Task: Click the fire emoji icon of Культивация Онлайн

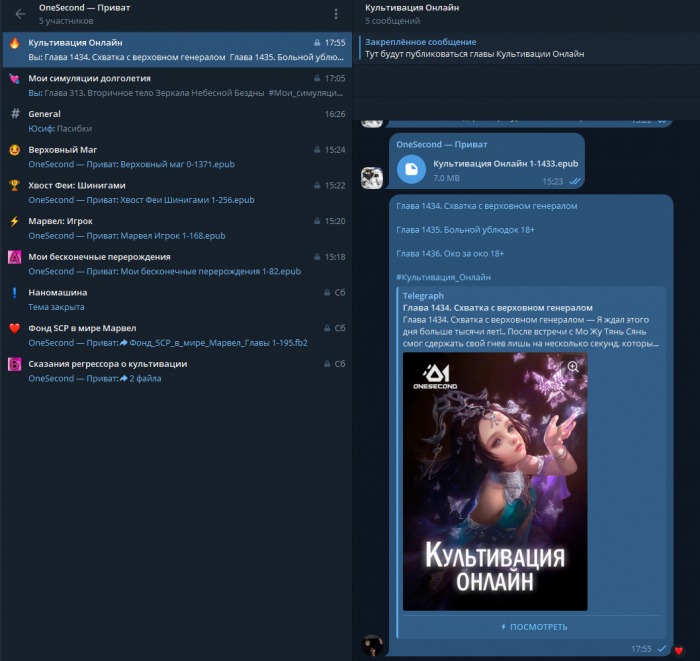Action: [15, 43]
